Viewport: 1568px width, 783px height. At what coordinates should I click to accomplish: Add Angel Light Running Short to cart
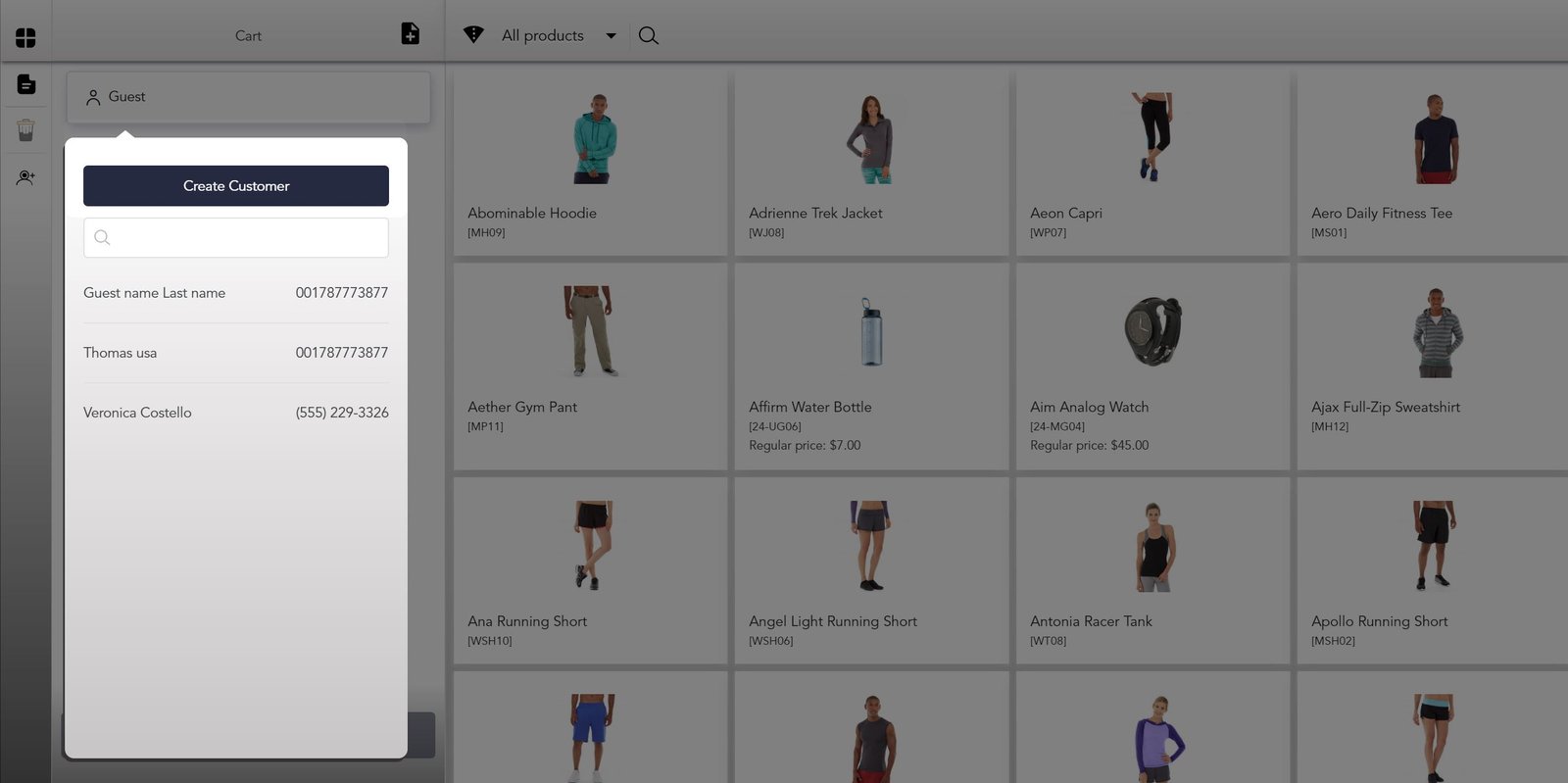click(871, 570)
